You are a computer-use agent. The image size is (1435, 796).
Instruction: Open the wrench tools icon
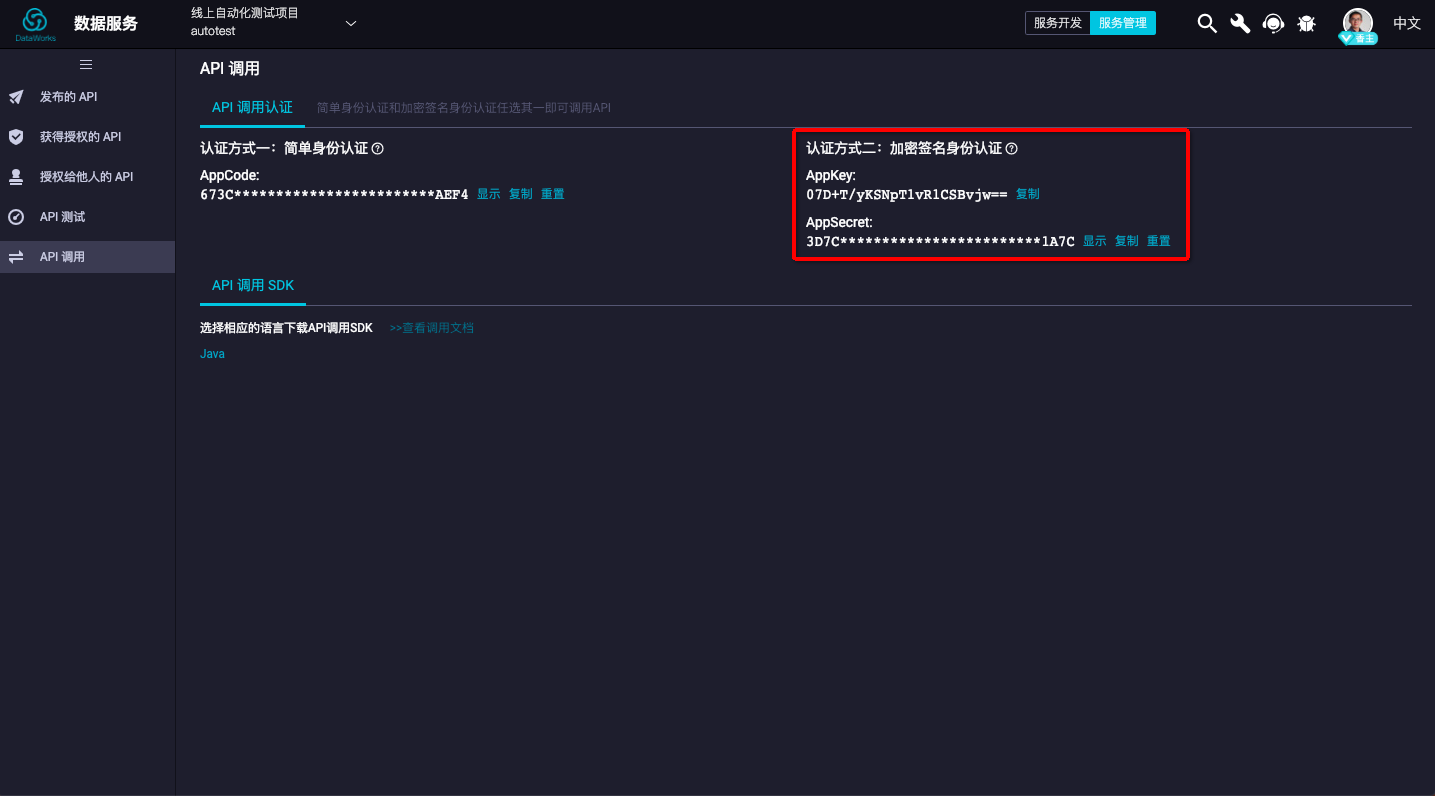pos(1240,24)
